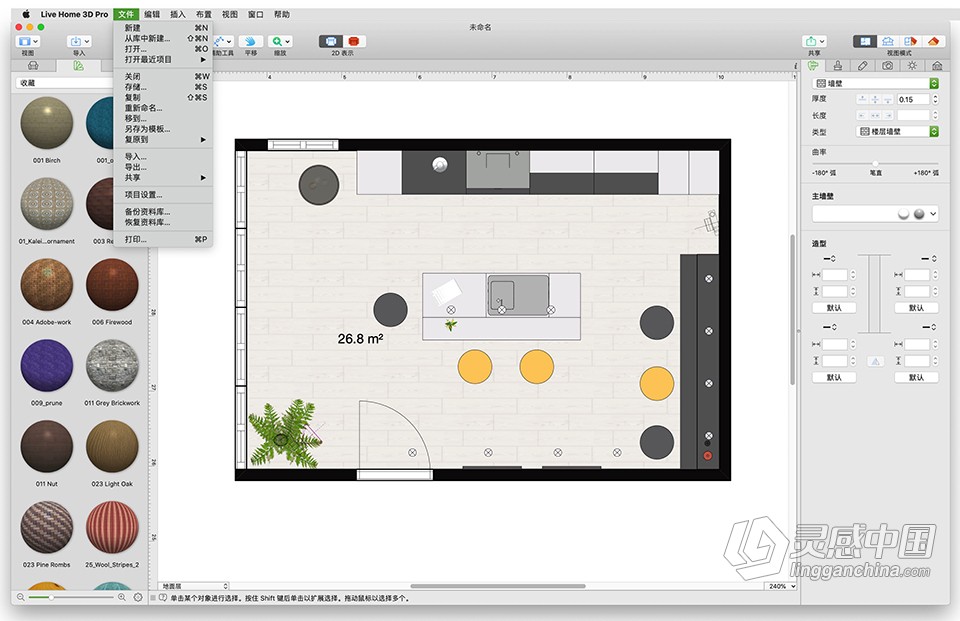Click the Apple menu logo
Viewport: 960px width, 621px height.
pos(26,14)
